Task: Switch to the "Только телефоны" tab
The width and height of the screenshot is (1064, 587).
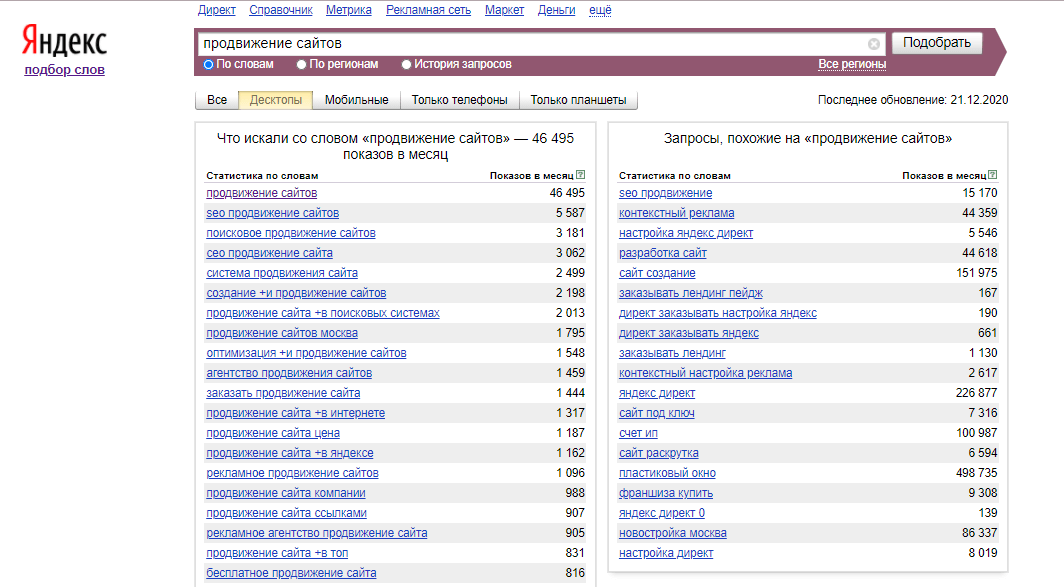Action: (459, 100)
